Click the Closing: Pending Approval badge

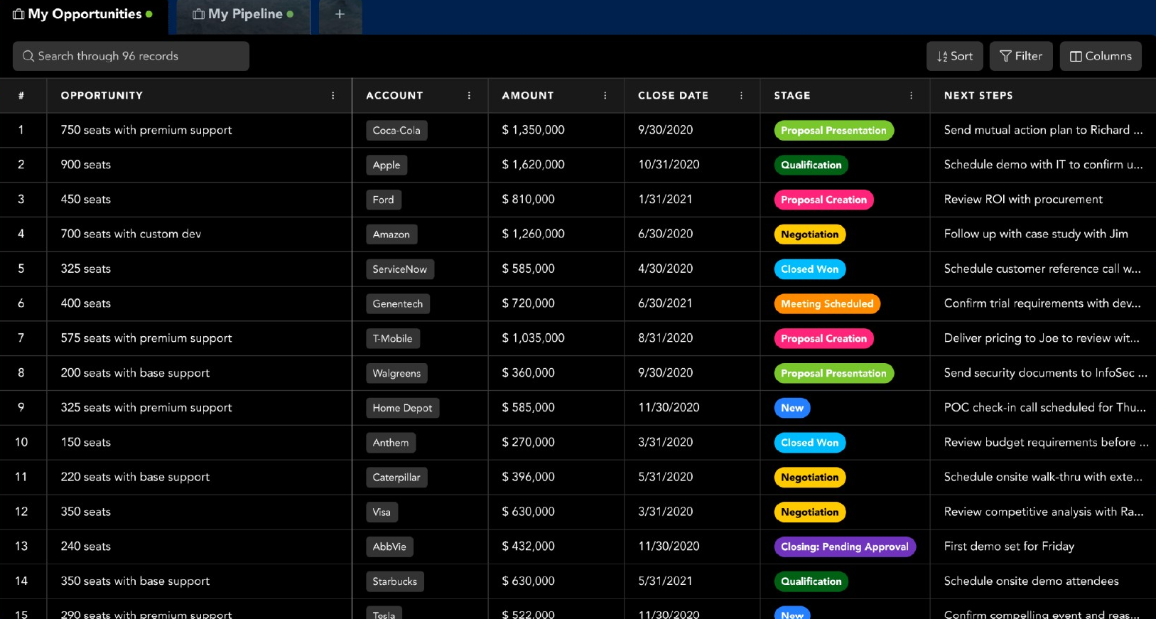[845, 546]
